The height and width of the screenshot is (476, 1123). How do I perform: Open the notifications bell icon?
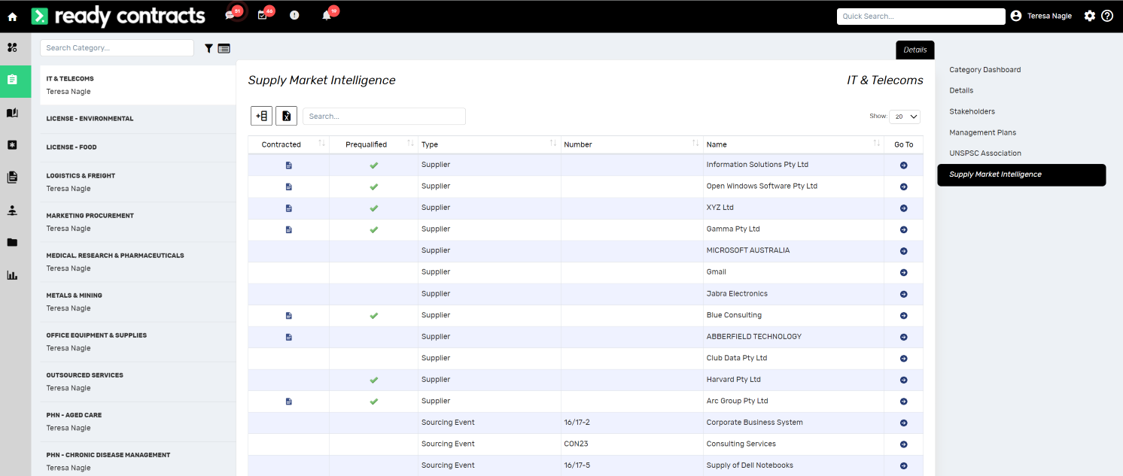pyautogui.click(x=327, y=16)
